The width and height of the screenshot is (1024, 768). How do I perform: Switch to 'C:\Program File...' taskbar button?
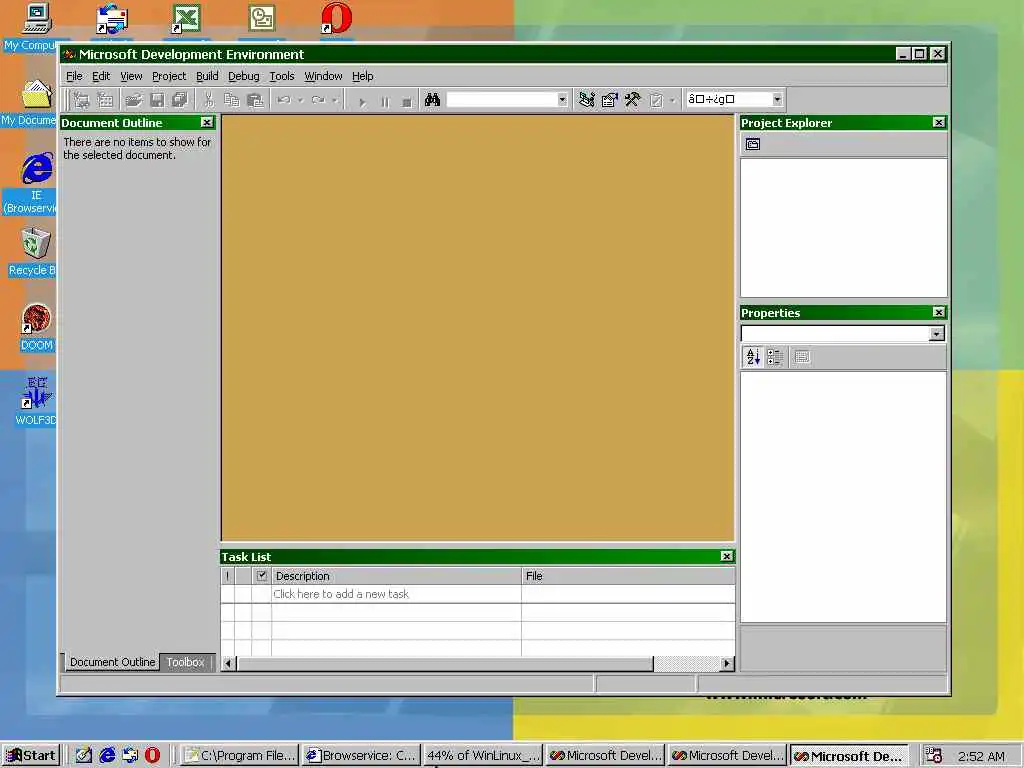[239, 756]
